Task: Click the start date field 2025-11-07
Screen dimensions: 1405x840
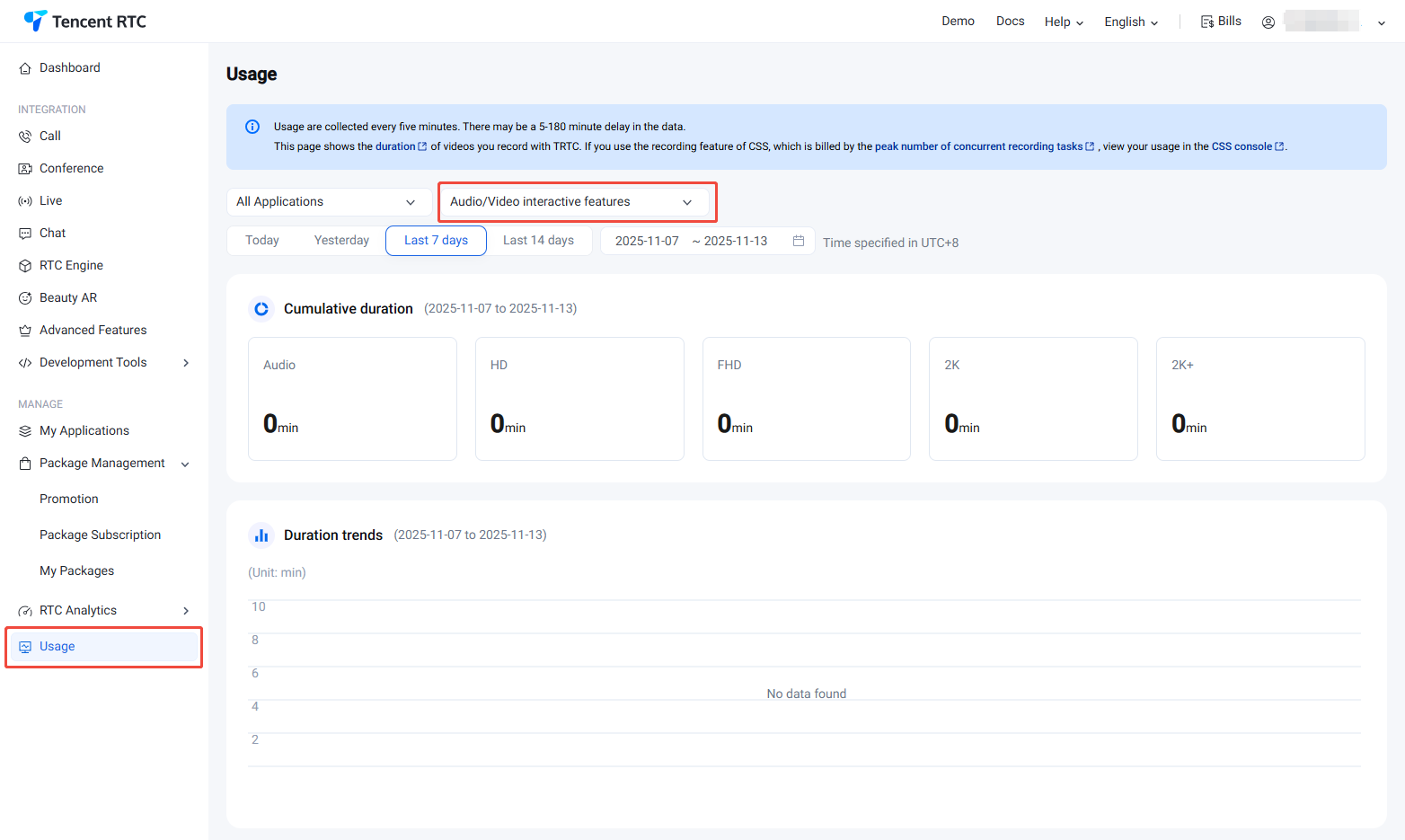Action: 647,241
